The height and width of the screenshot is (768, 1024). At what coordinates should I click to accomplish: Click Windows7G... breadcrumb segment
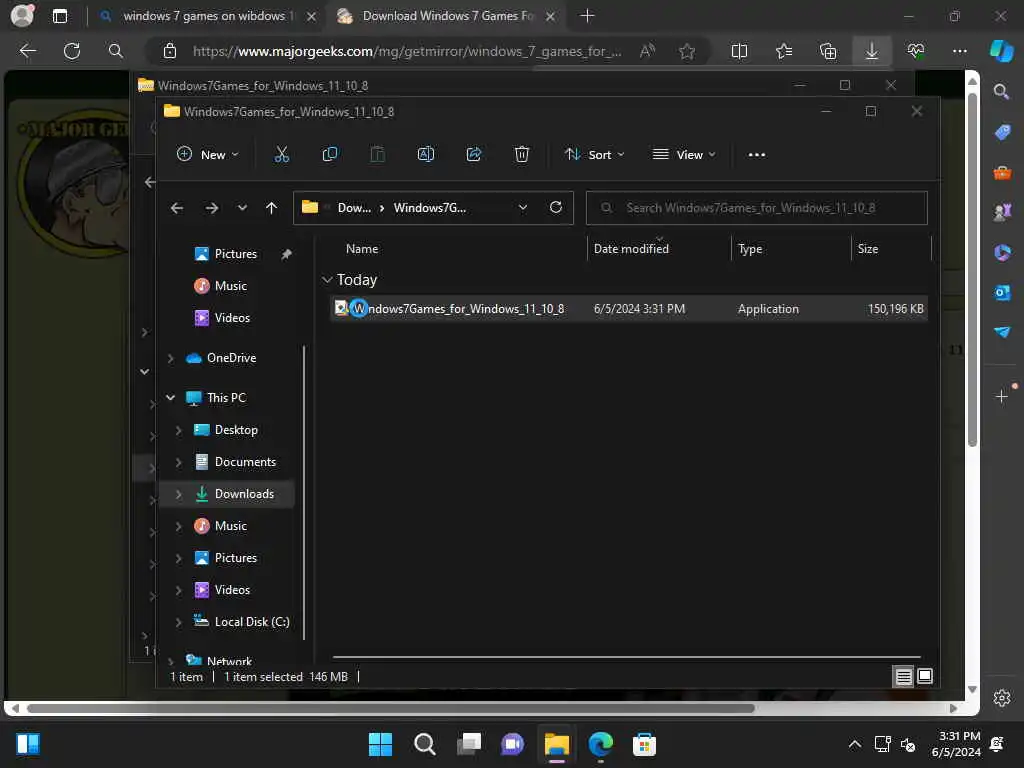(430, 208)
